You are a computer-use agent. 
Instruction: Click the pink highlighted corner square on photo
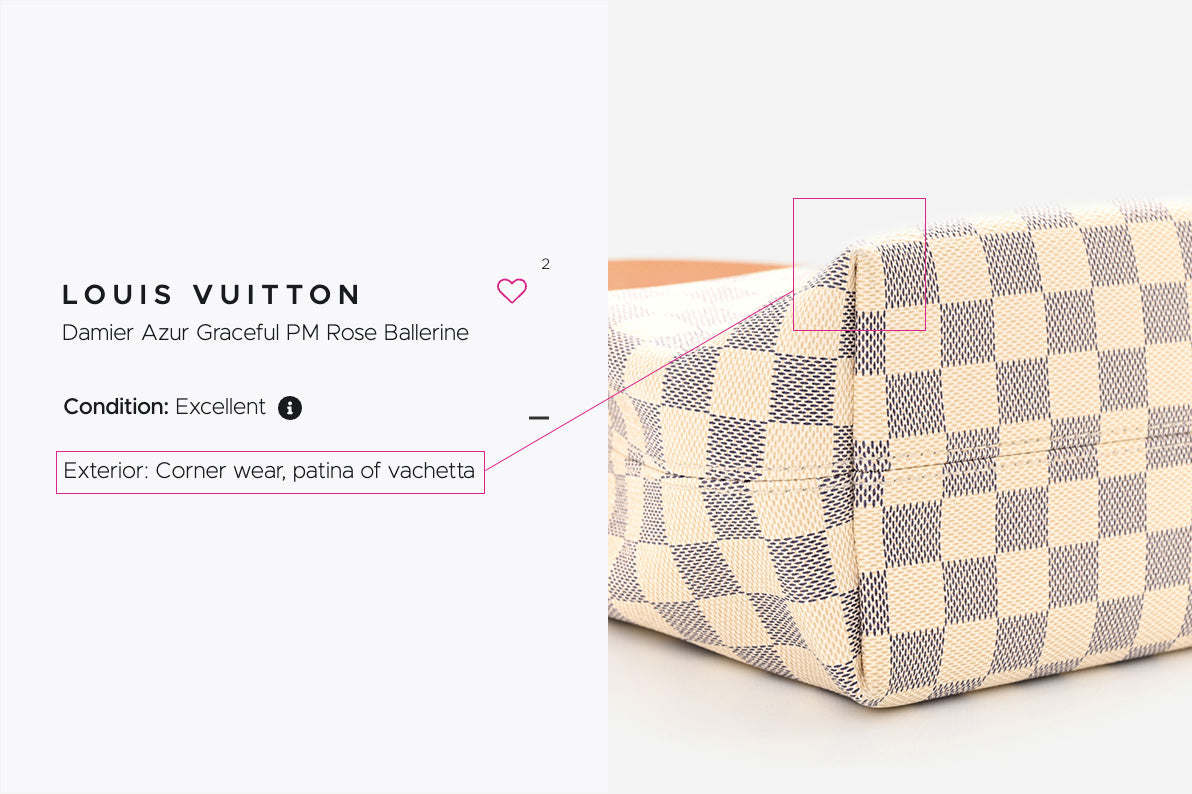(859, 264)
